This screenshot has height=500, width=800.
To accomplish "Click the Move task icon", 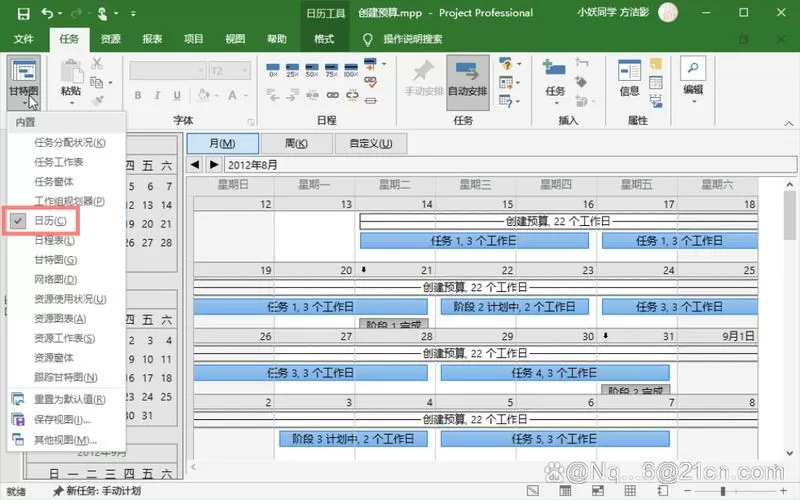I will coord(506,82).
